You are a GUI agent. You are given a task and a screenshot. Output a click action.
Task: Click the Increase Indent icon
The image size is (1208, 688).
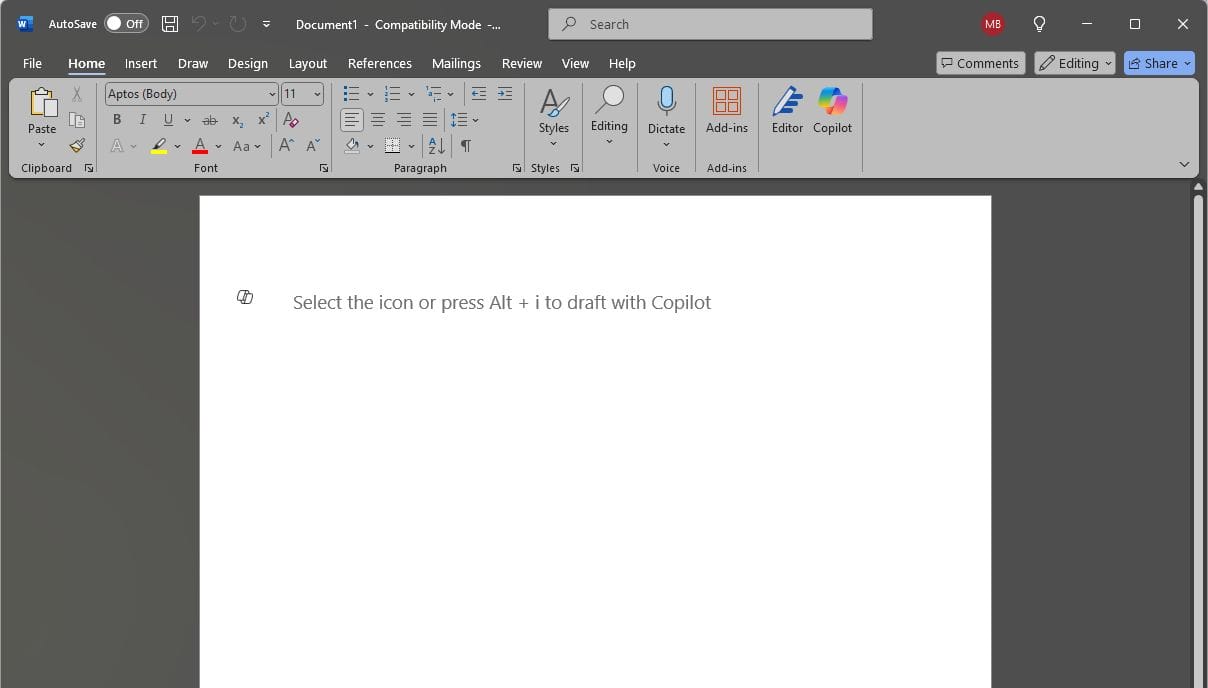505,94
